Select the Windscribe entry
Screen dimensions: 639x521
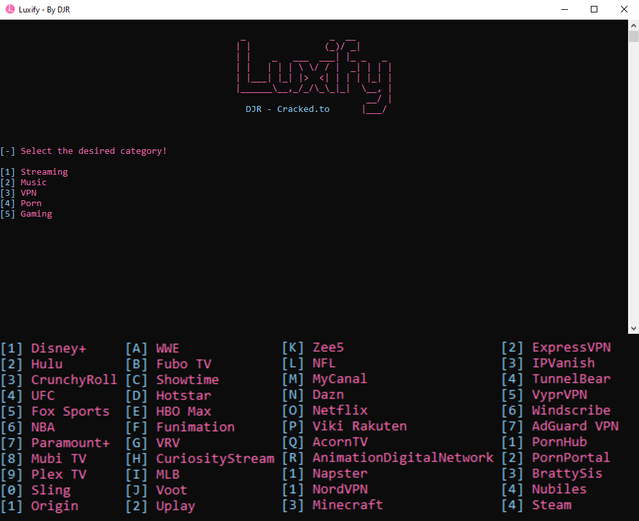click(556, 410)
